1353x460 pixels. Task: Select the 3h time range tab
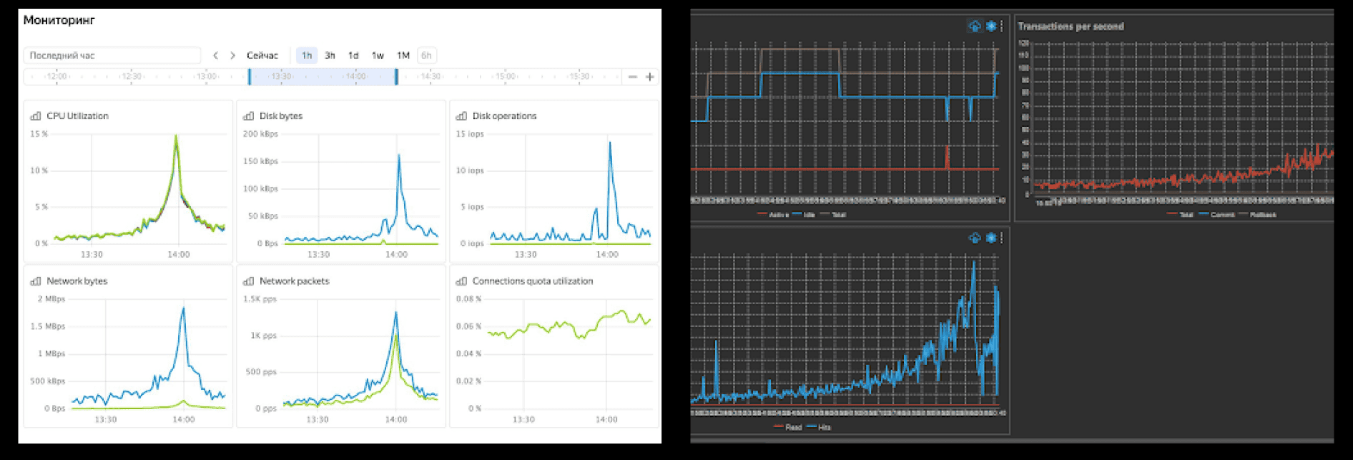click(x=329, y=56)
